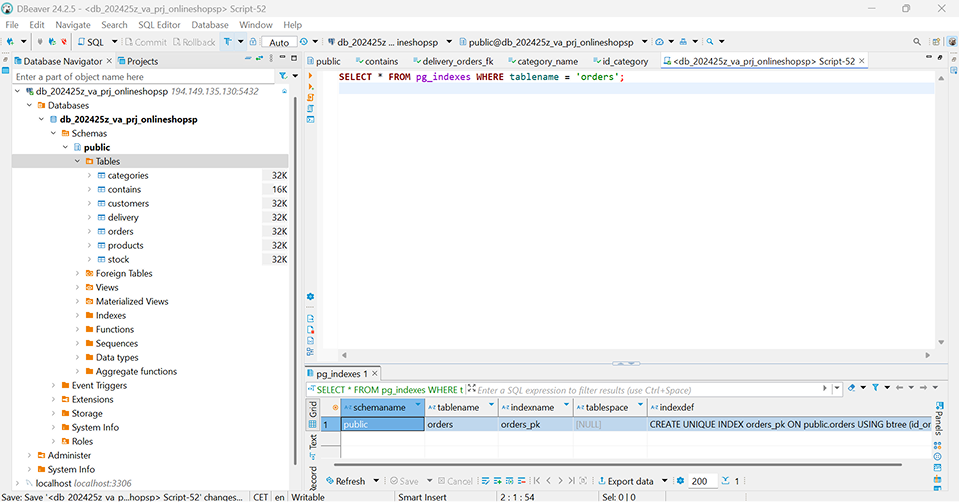Select the Projects tab
Screen dimensions: 959x502
pos(142,61)
